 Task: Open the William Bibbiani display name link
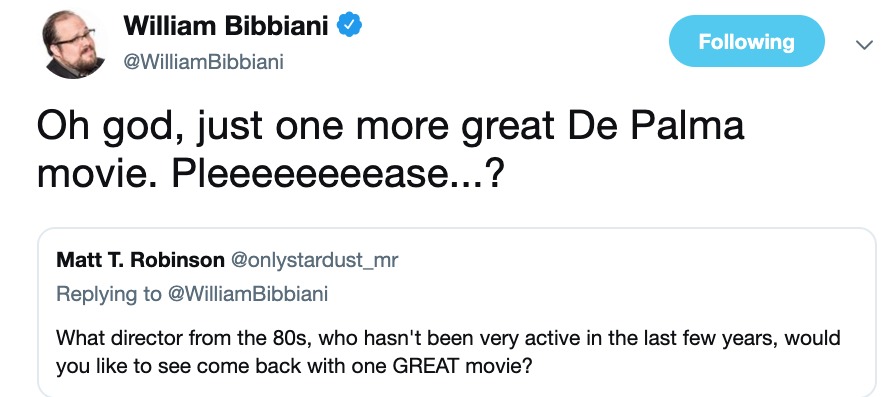(x=226, y=26)
